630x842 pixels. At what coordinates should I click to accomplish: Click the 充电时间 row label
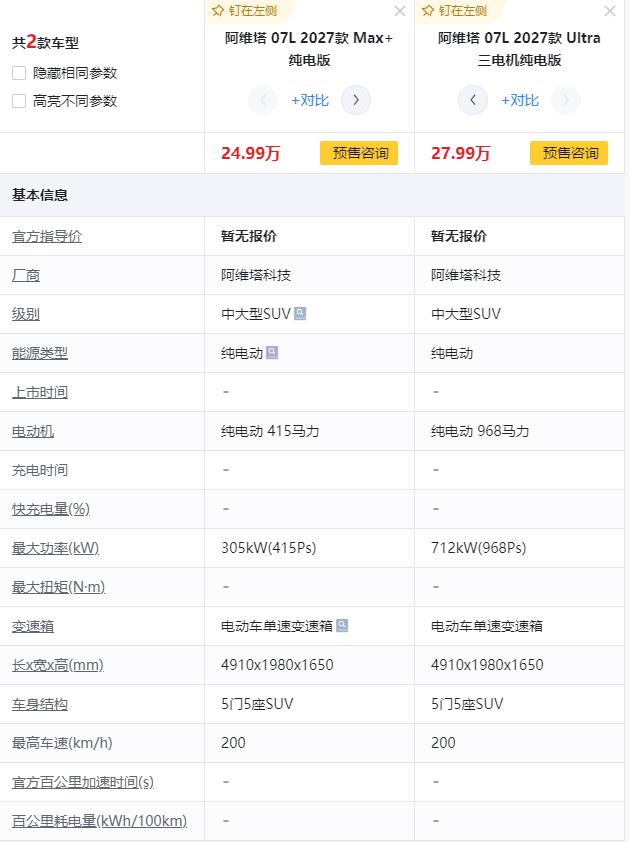[40, 470]
